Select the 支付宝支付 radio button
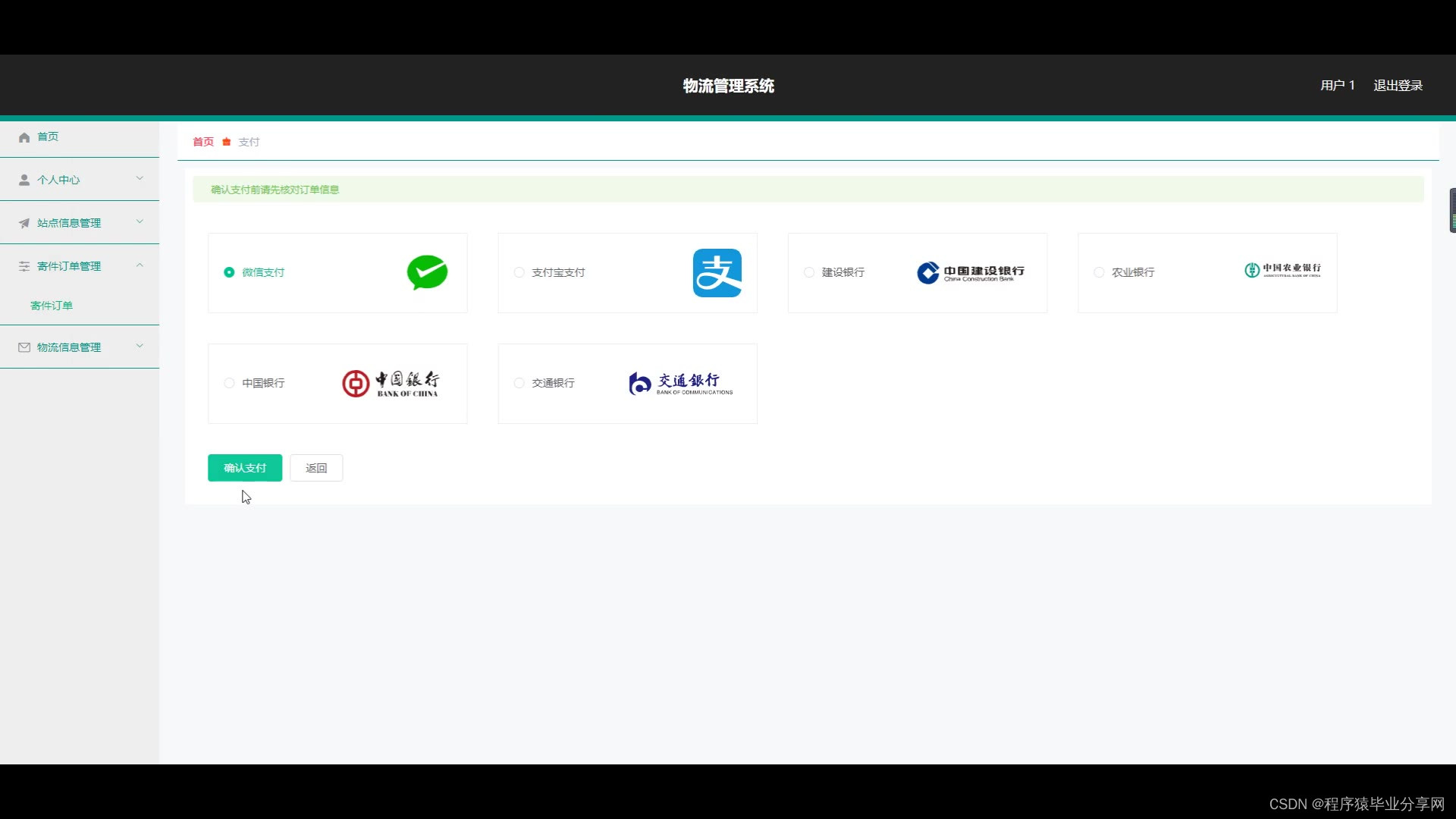This screenshot has width=1456, height=819. (519, 272)
